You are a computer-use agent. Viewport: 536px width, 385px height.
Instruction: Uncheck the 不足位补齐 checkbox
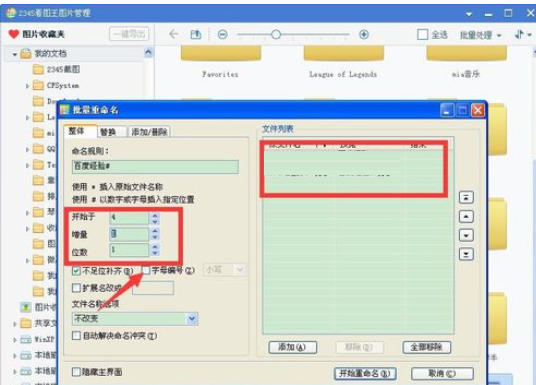pyautogui.click(x=76, y=271)
